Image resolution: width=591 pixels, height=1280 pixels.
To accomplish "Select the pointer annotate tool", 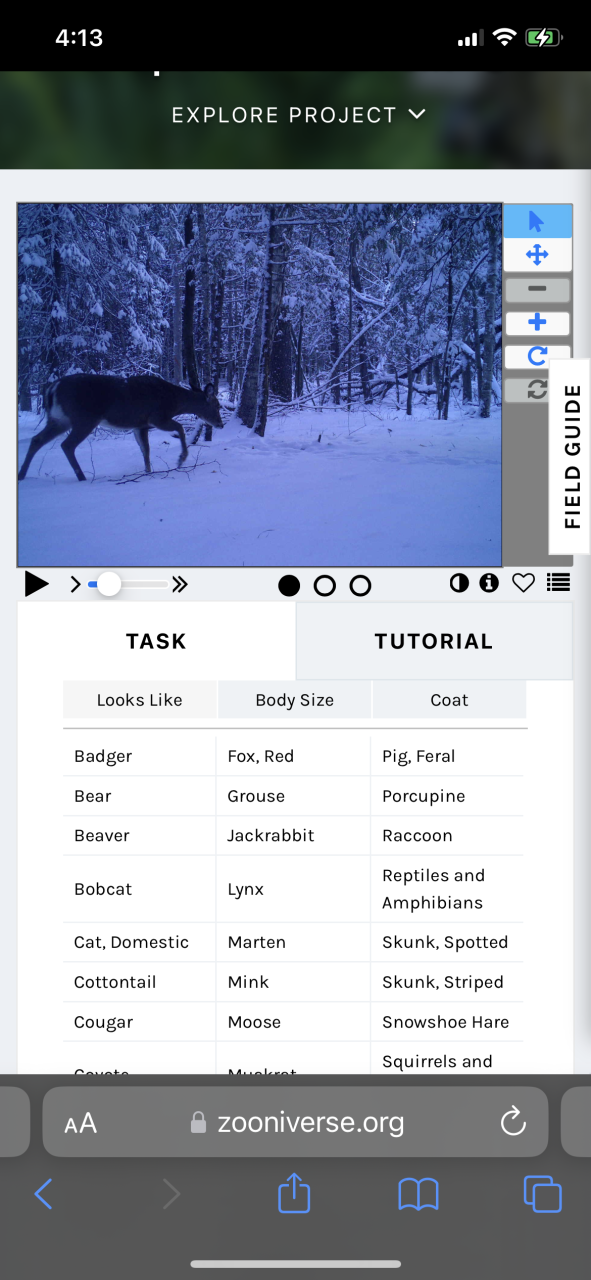I will 537,221.
